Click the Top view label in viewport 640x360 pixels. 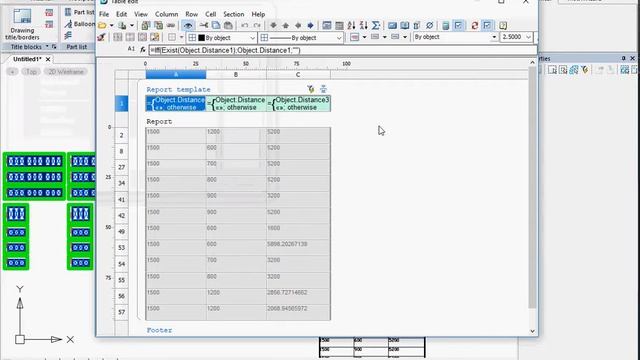[x=31, y=72]
